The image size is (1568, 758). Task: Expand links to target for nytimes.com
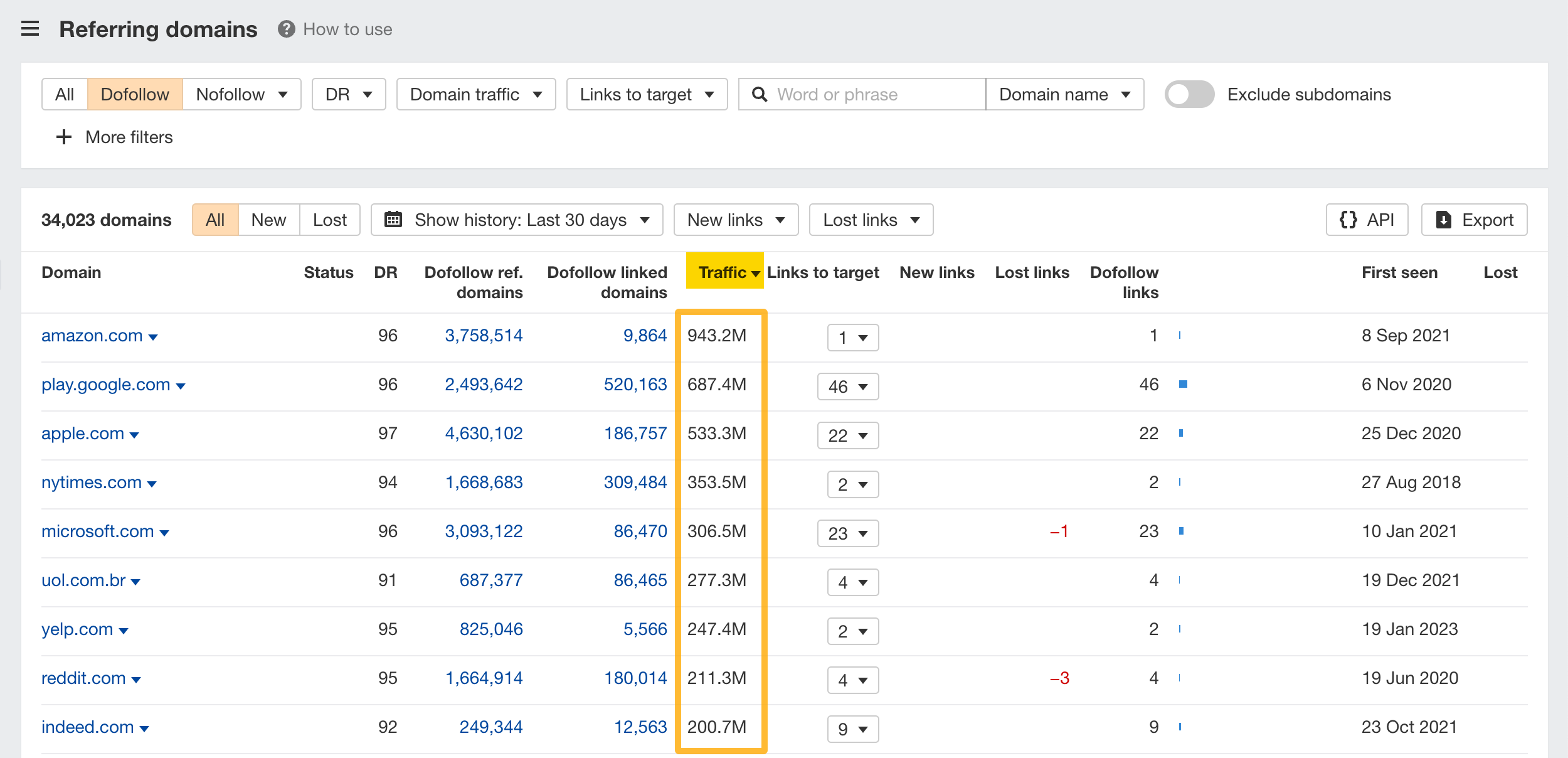coord(853,484)
